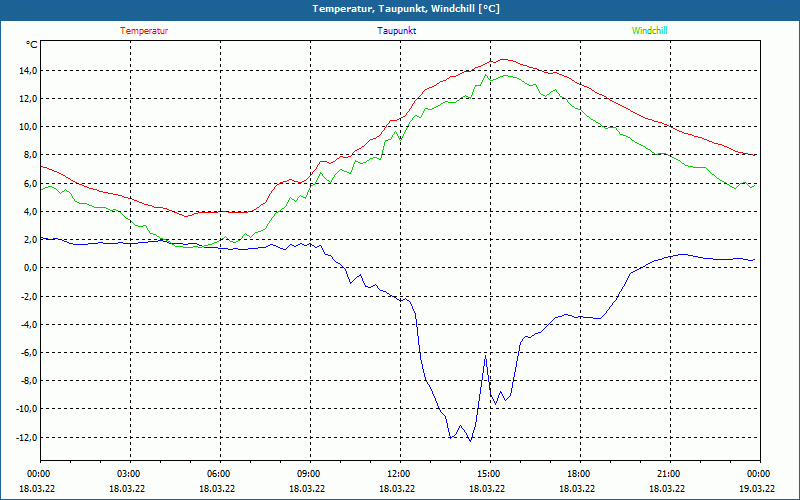Click the °C unit label on axis
The image size is (800, 500).
coord(32,45)
